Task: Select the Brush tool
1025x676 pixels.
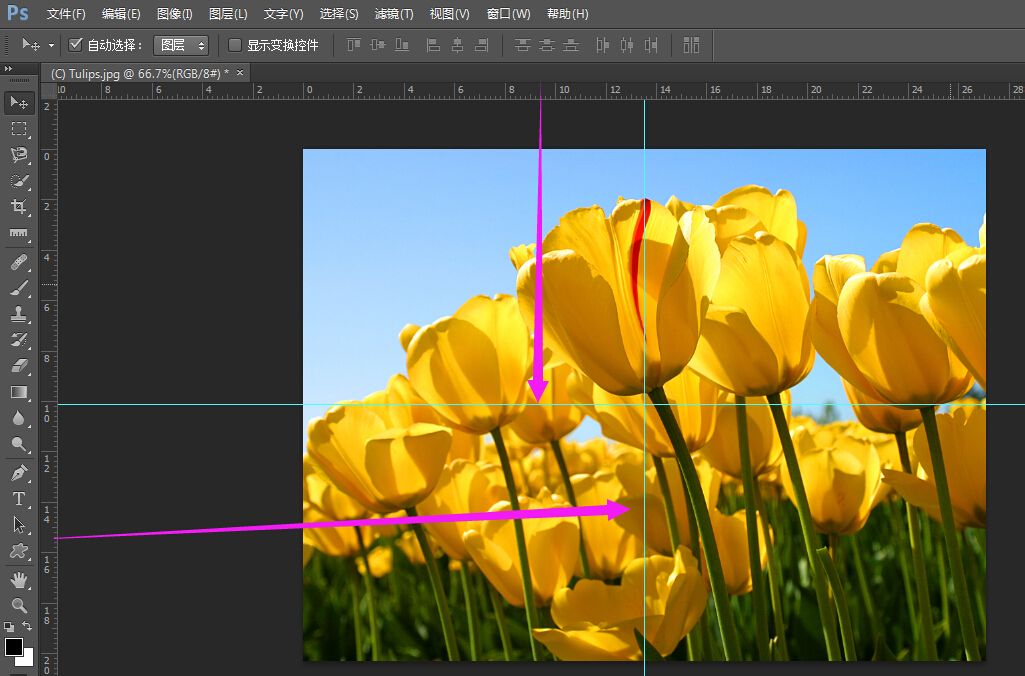Action: click(19, 288)
